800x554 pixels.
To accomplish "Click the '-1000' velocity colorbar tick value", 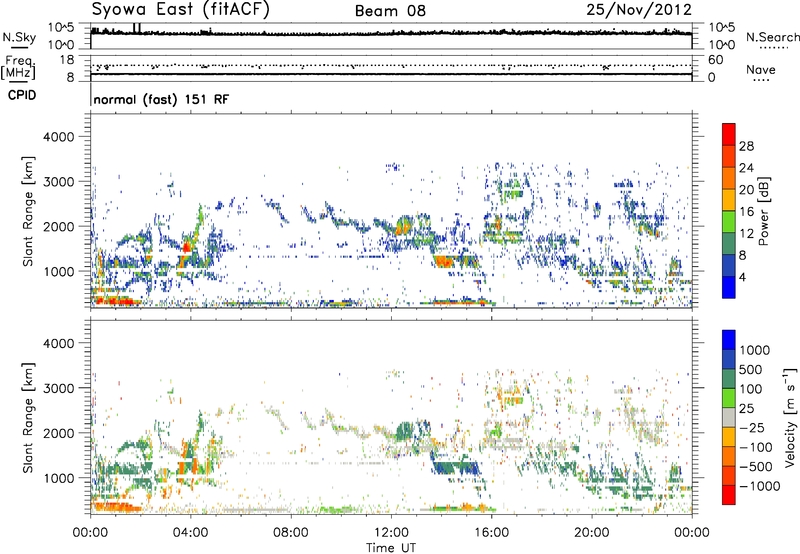I will coord(759,486).
